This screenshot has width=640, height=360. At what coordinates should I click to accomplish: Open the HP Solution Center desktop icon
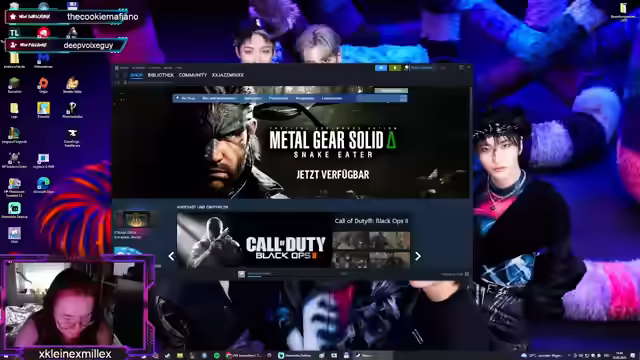pyautogui.click(x=14, y=160)
